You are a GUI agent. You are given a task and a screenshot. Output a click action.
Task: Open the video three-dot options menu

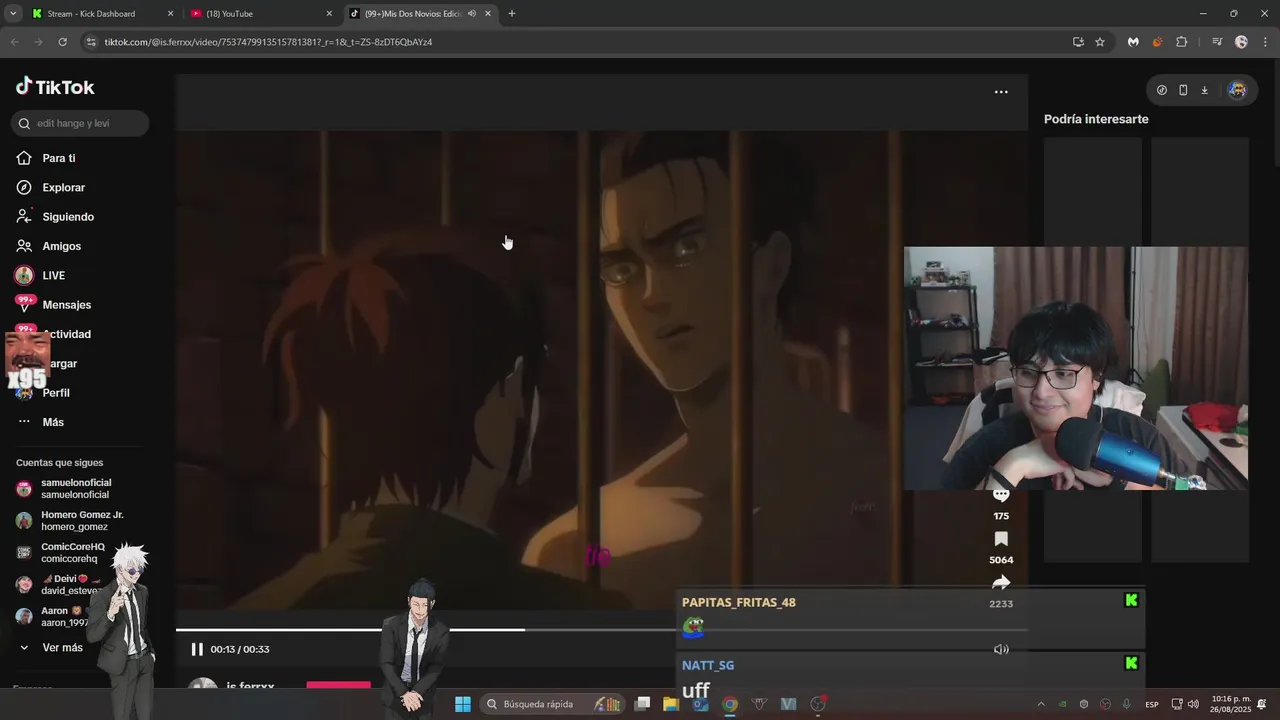1001,92
